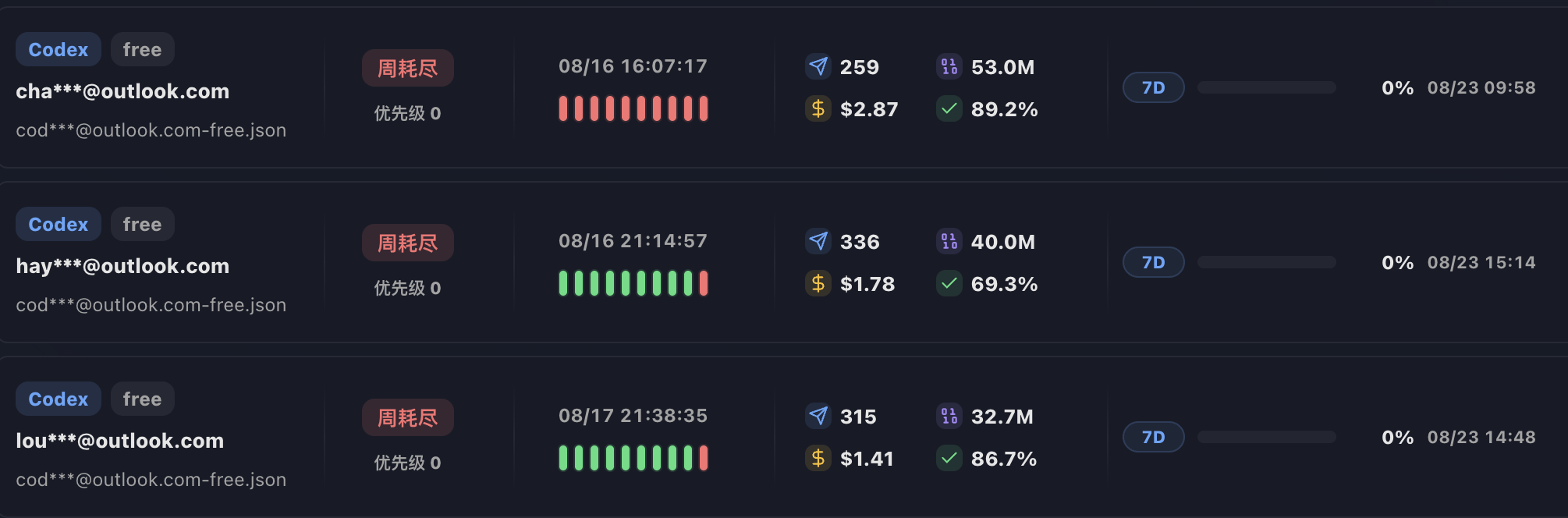Click the request count icon beside 259
The image size is (1568, 518).
[x=818, y=66]
